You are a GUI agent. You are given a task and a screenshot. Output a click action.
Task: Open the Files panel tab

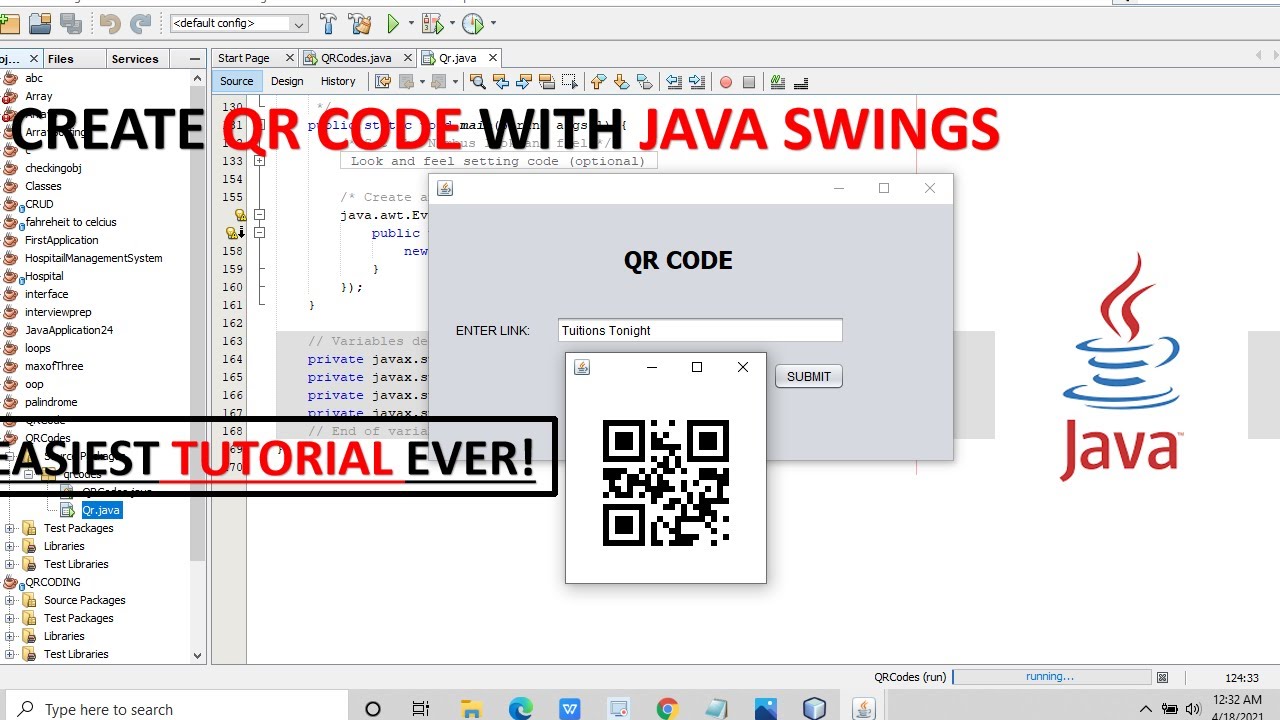pyautogui.click(x=61, y=59)
